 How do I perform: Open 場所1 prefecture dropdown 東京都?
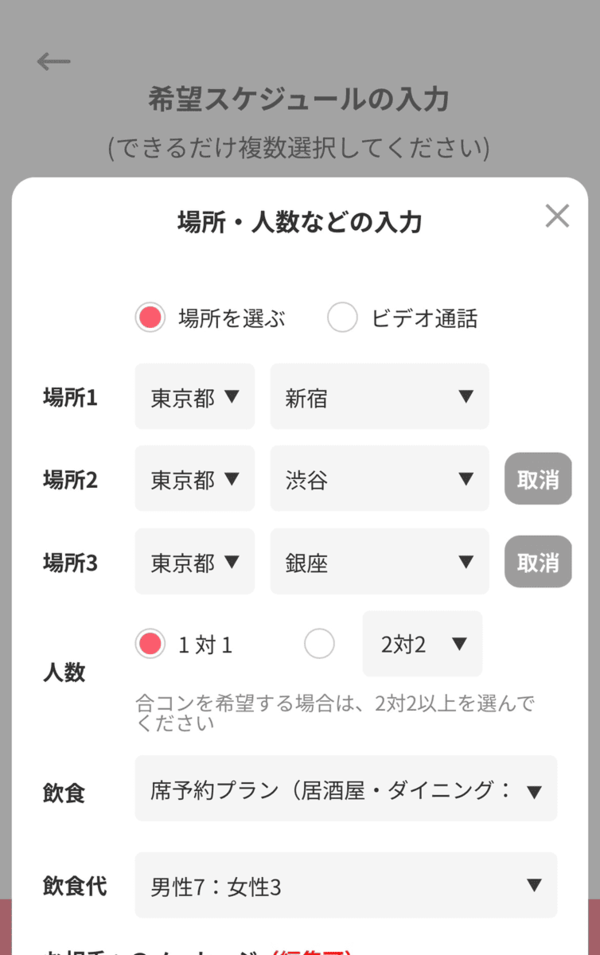point(195,397)
